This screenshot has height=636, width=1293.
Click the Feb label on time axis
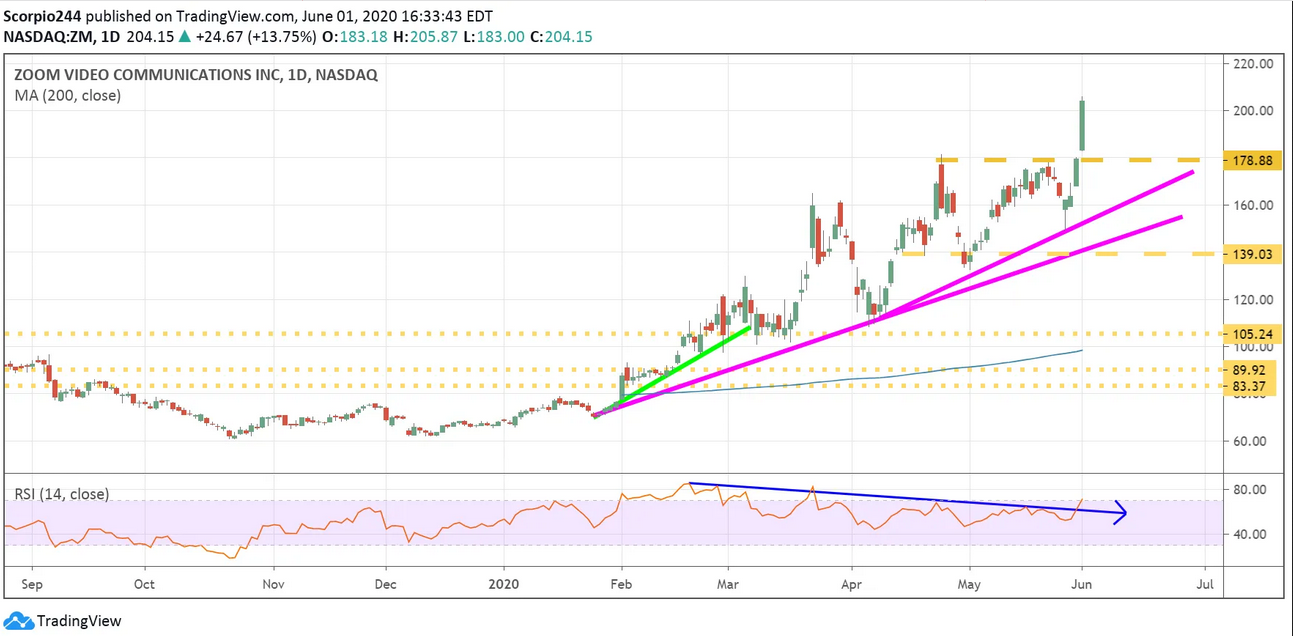pyautogui.click(x=621, y=583)
